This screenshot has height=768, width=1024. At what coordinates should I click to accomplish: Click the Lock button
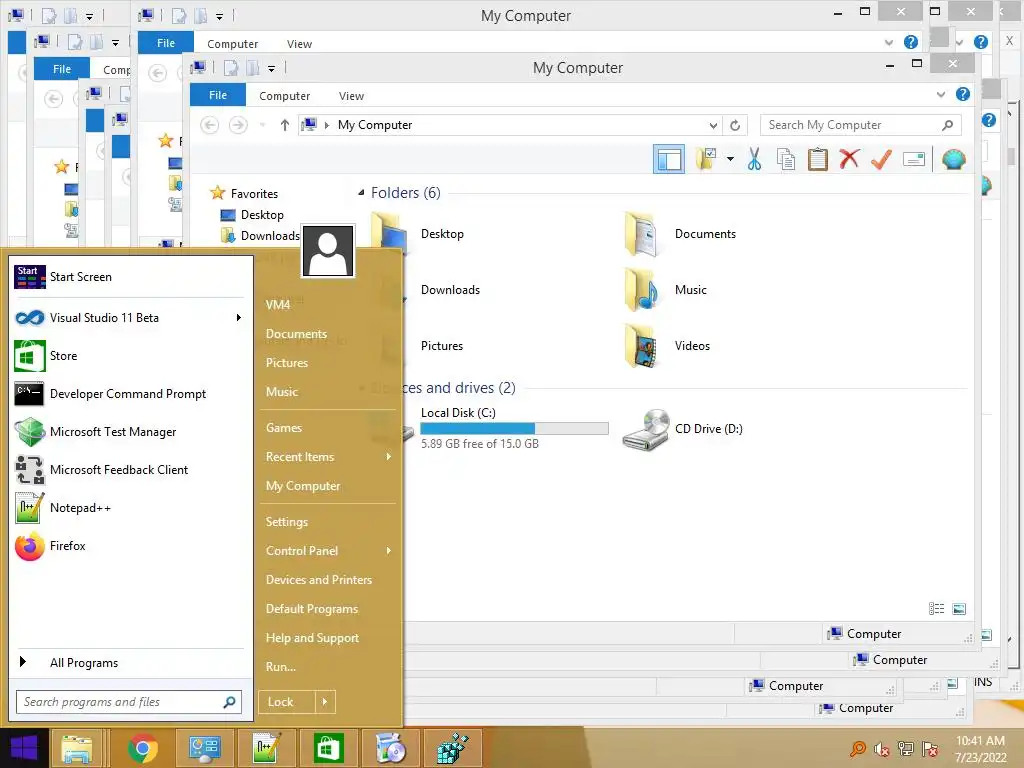tap(287, 702)
